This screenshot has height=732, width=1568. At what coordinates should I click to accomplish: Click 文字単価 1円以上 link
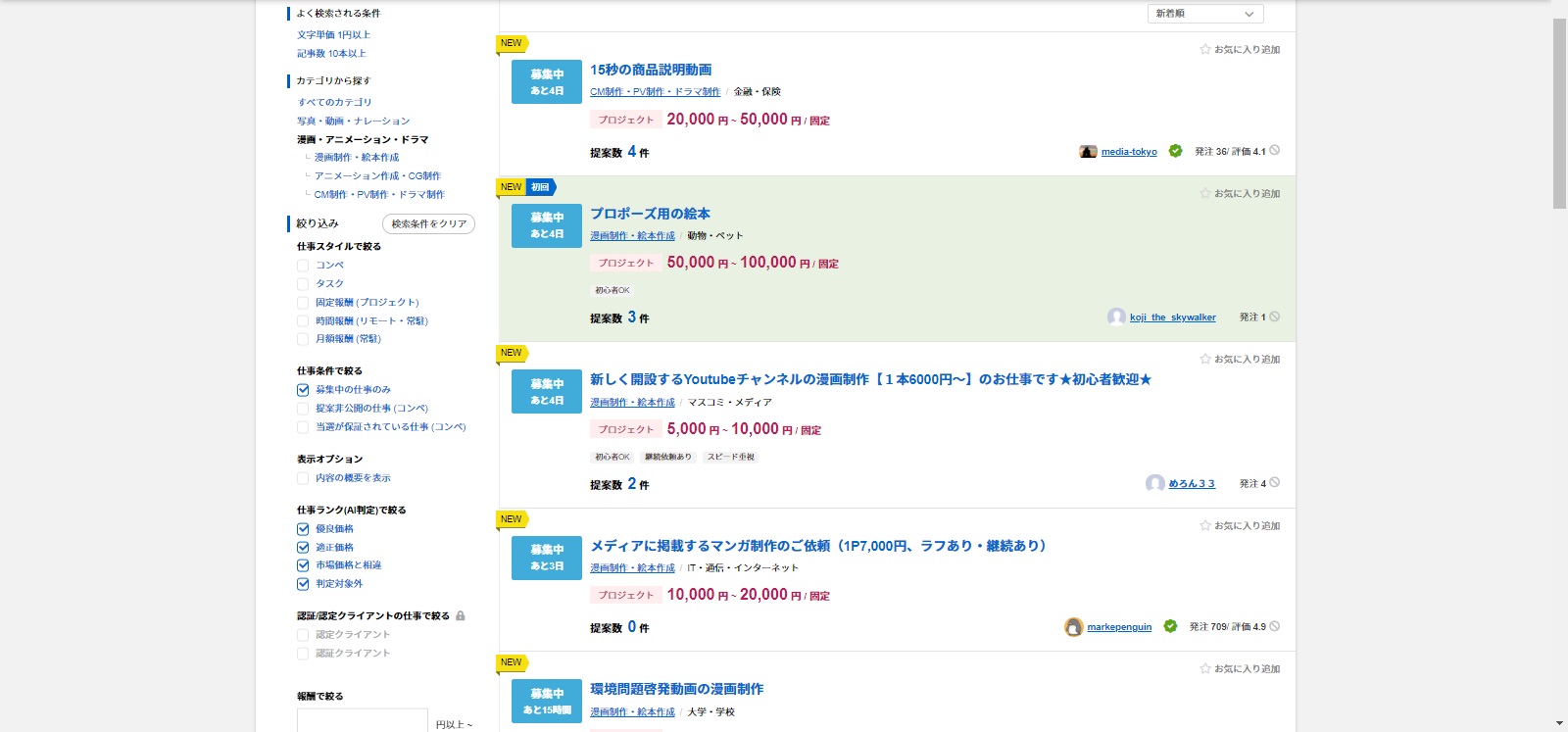click(x=334, y=34)
